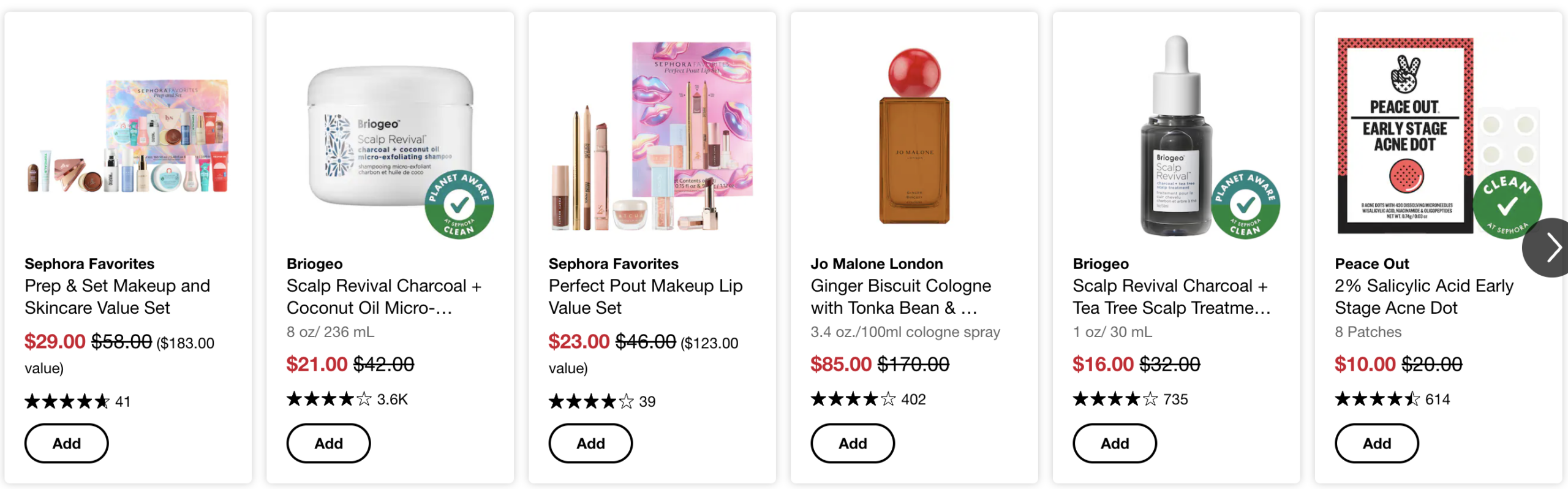Click Clean at Sephora badge on Acne Dot
This screenshot has width=1568, height=489.
point(1507,205)
